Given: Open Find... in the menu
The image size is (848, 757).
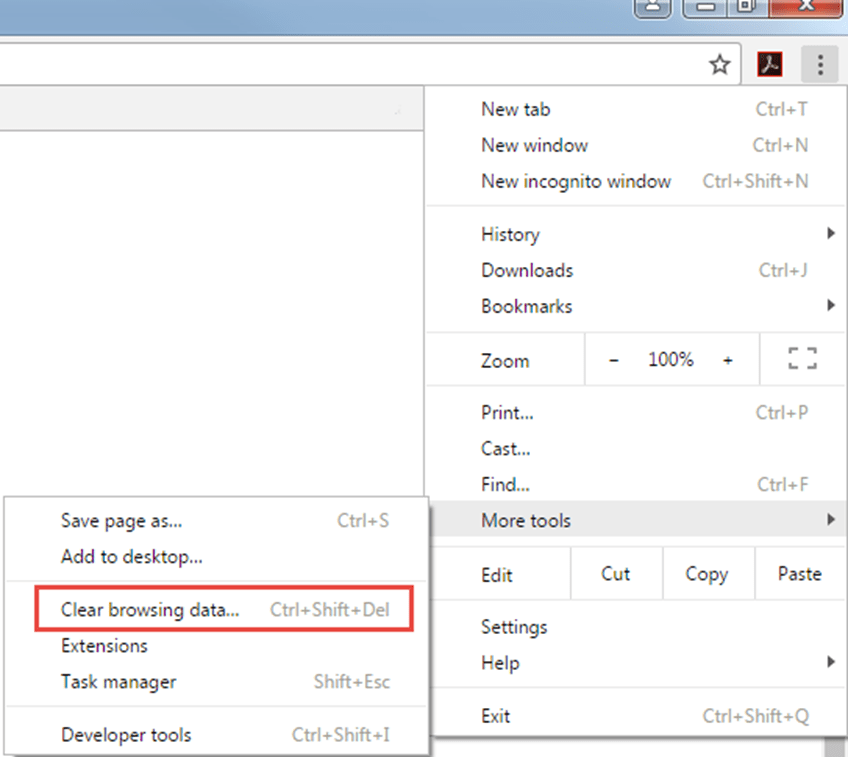Looking at the screenshot, I should (x=637, y=484).
